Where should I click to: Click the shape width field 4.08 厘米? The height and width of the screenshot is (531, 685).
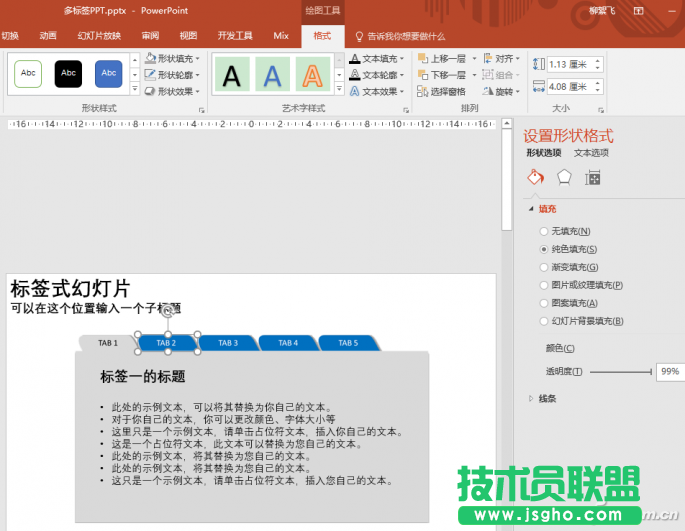[570, 87]
